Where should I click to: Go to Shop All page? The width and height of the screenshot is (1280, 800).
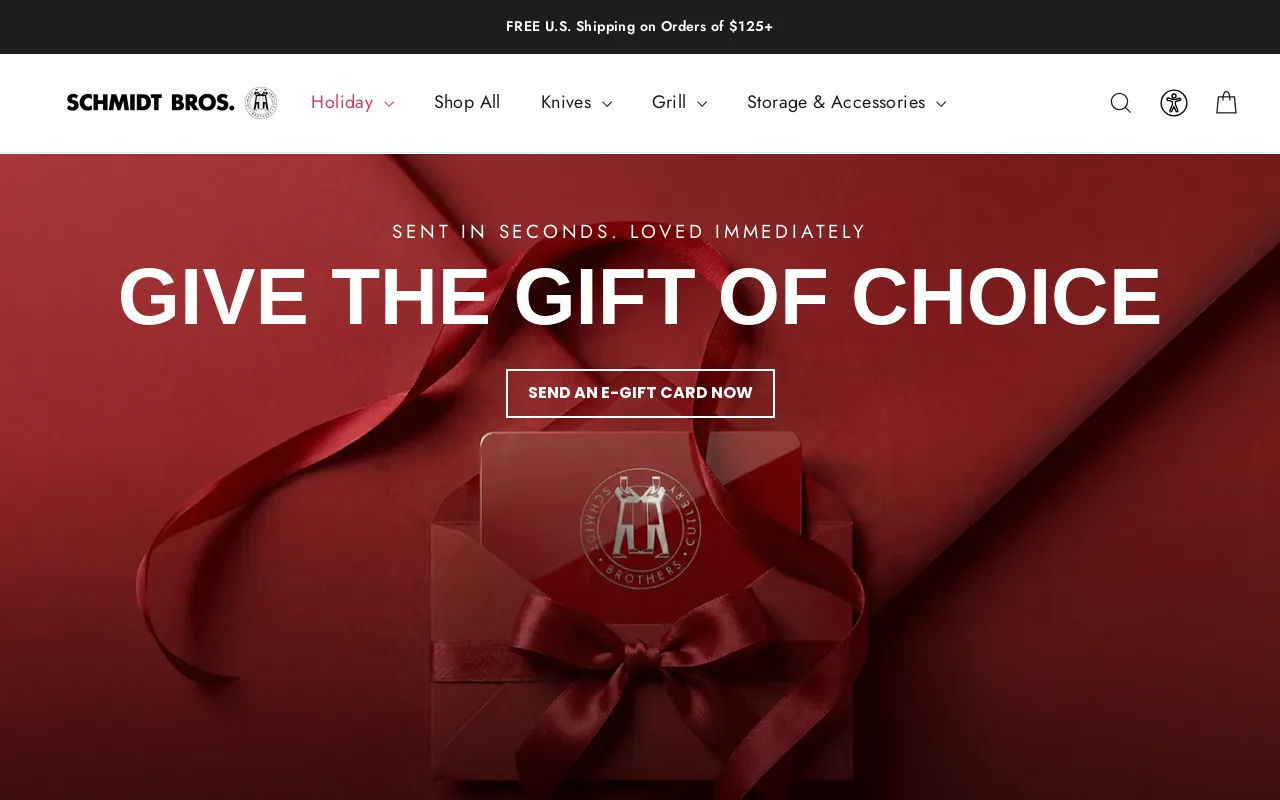[x=467, y=102]
